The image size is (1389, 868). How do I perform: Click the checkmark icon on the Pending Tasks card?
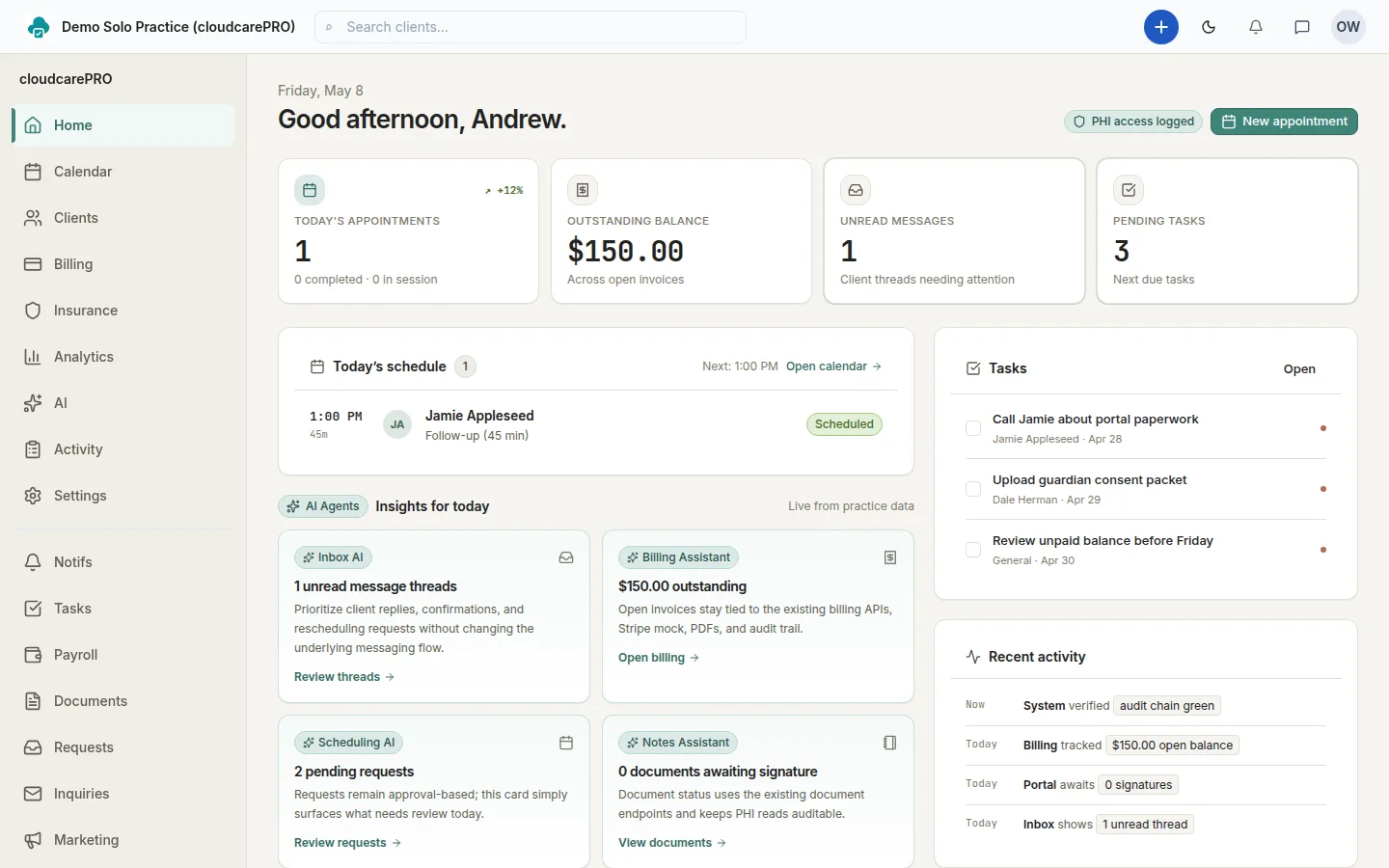pos(1129,190)
